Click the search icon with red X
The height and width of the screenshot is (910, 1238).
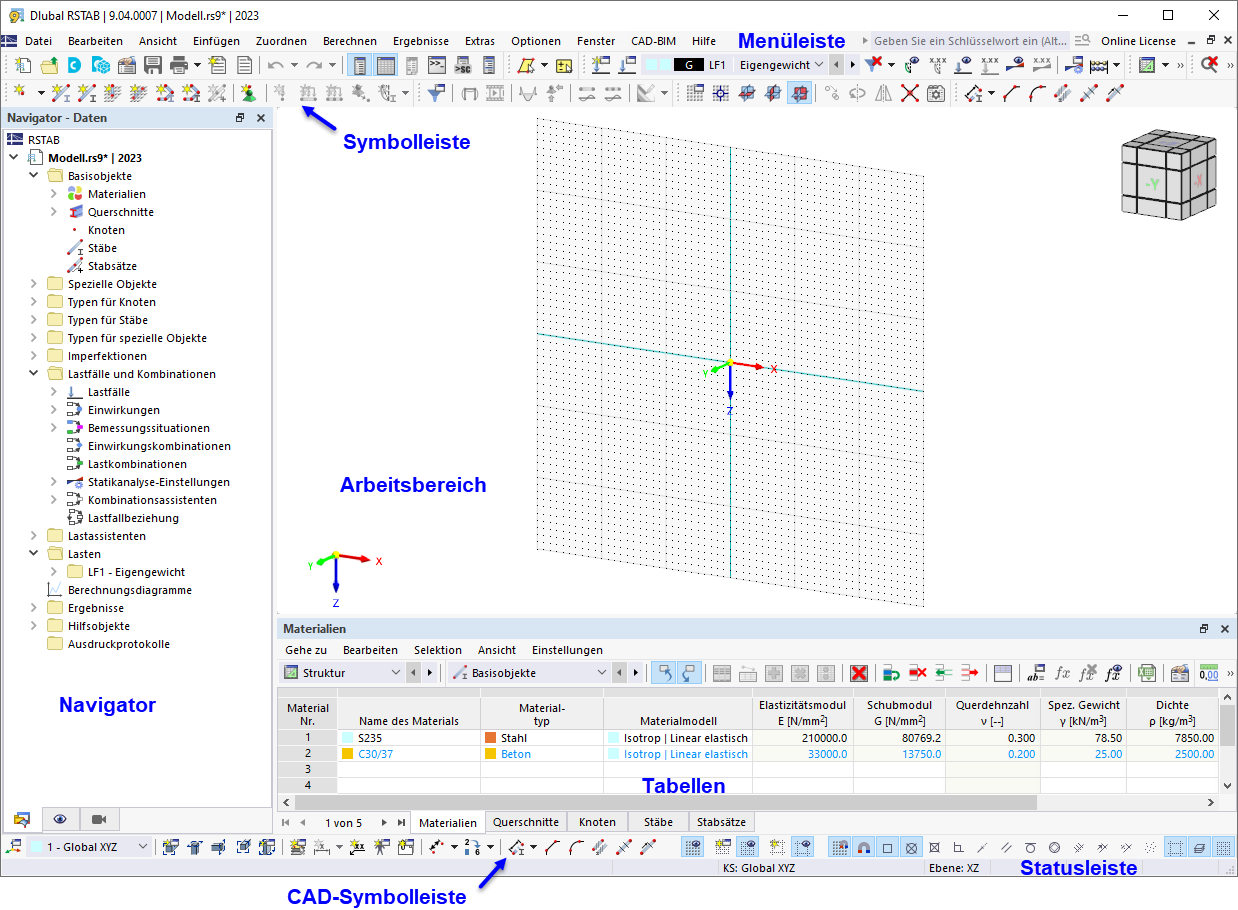(x=1209, y=65)
